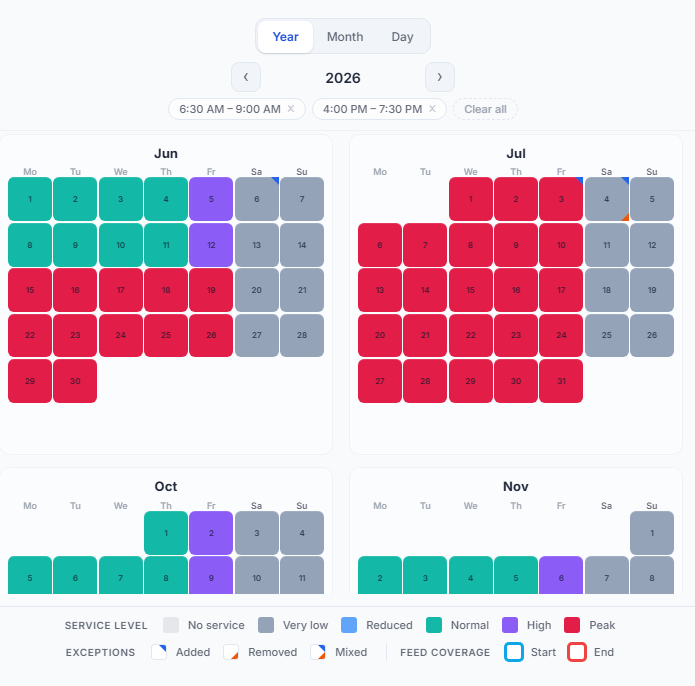Viewport: 695px width, 686px height.
Task: Switch to the Month view tab
Action: pos(345,37)
